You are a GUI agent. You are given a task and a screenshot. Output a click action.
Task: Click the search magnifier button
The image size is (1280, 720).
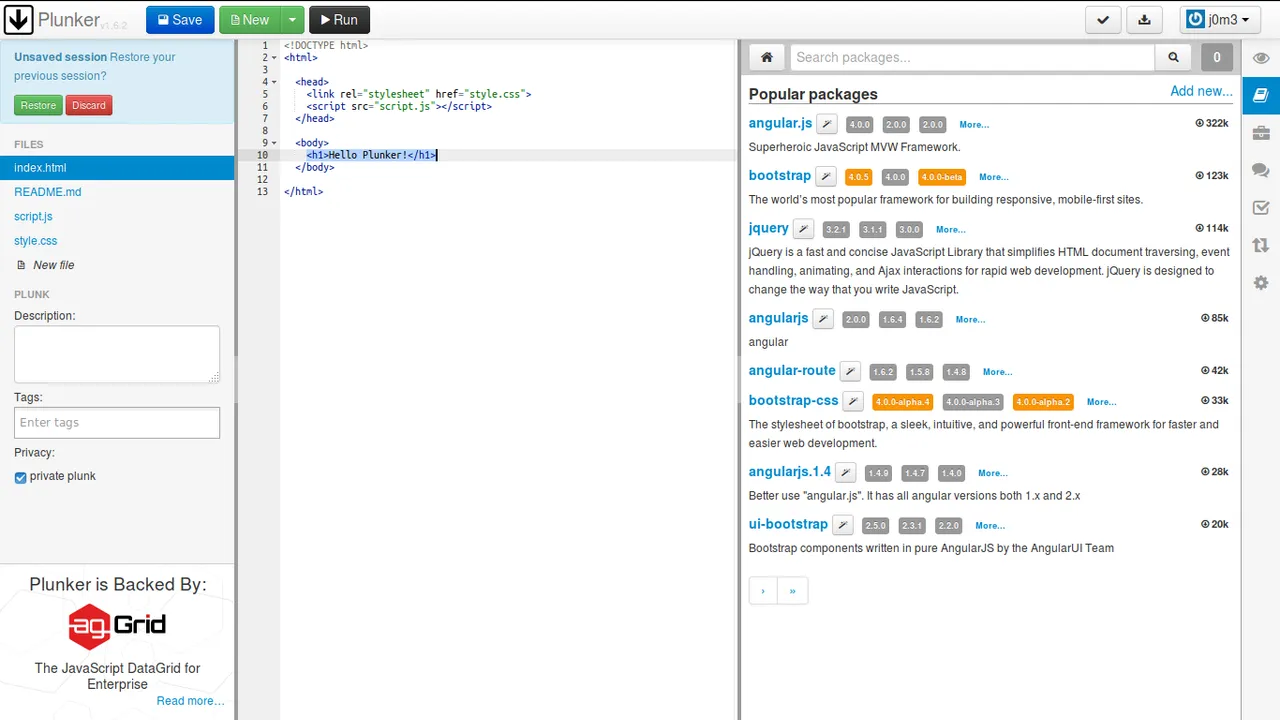point(1174,57)
